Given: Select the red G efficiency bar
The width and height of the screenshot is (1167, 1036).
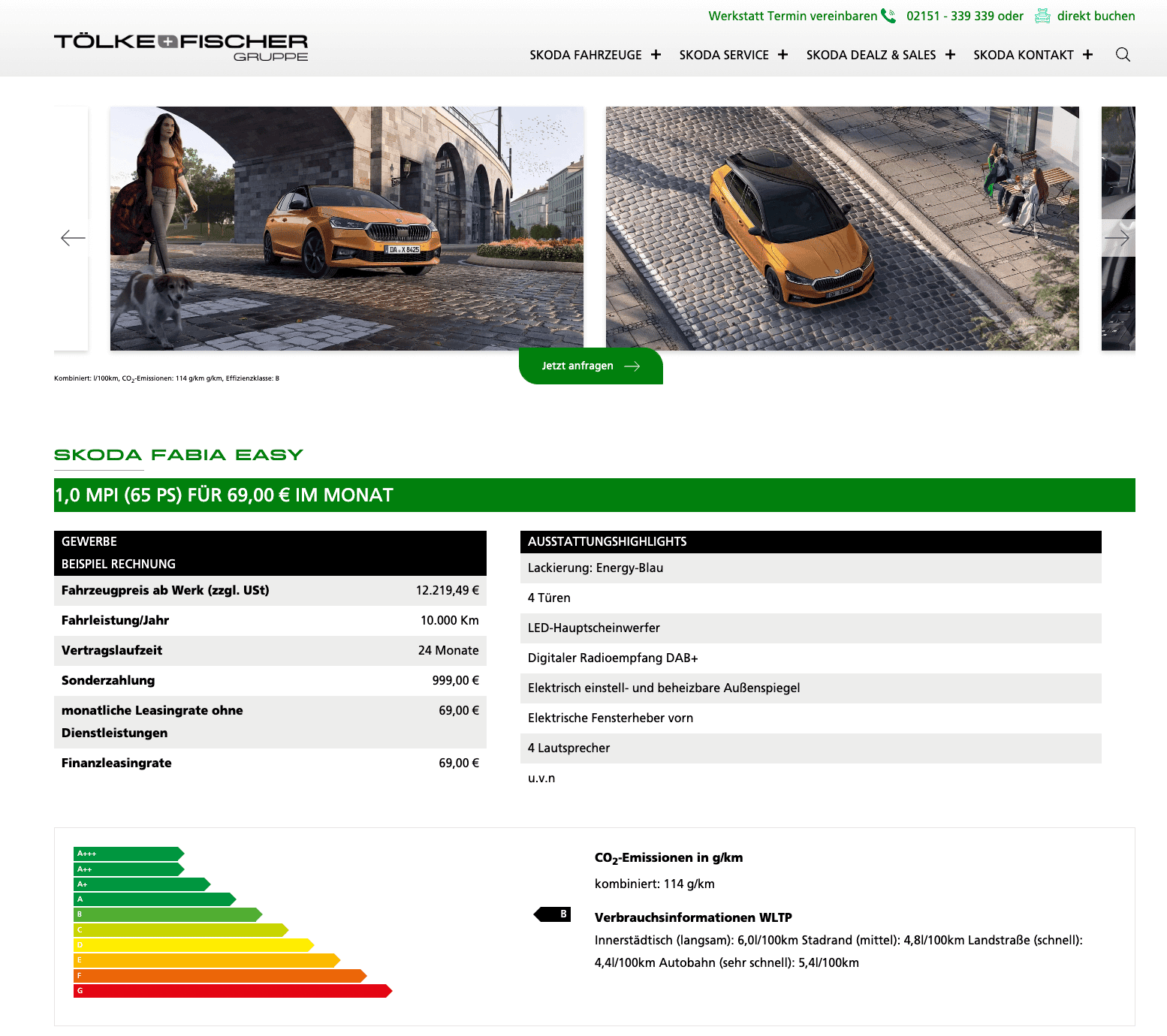Looking at the screenshot, I should click(233, 991).
